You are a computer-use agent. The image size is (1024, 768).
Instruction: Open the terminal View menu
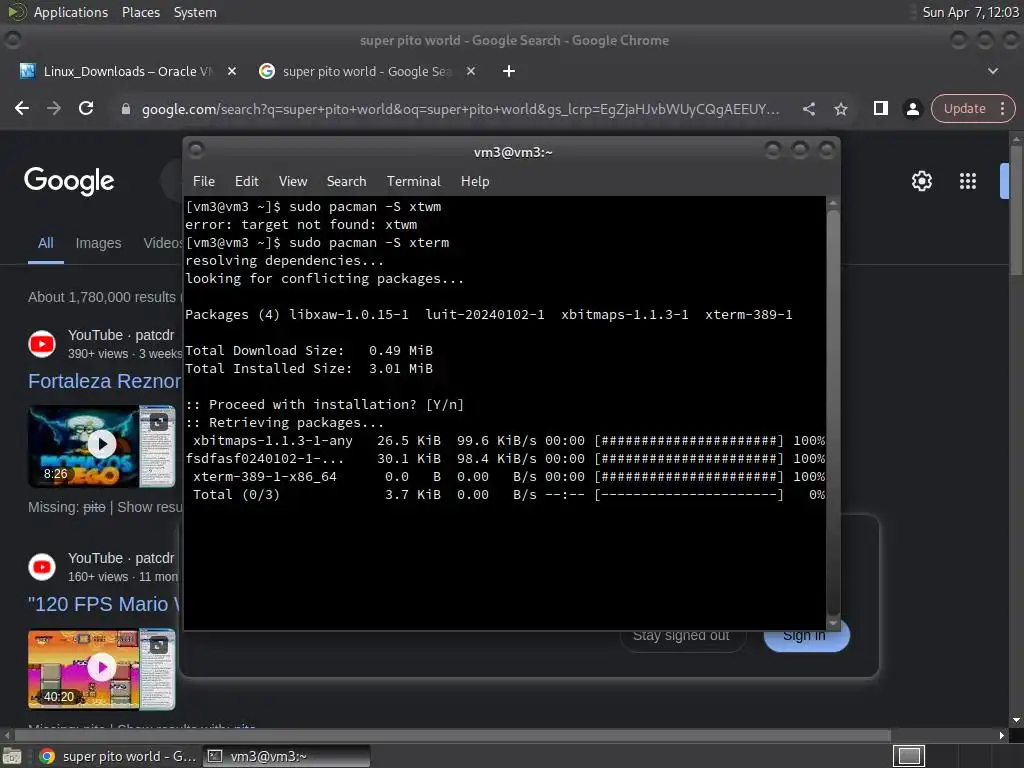[x=293, y=182]
